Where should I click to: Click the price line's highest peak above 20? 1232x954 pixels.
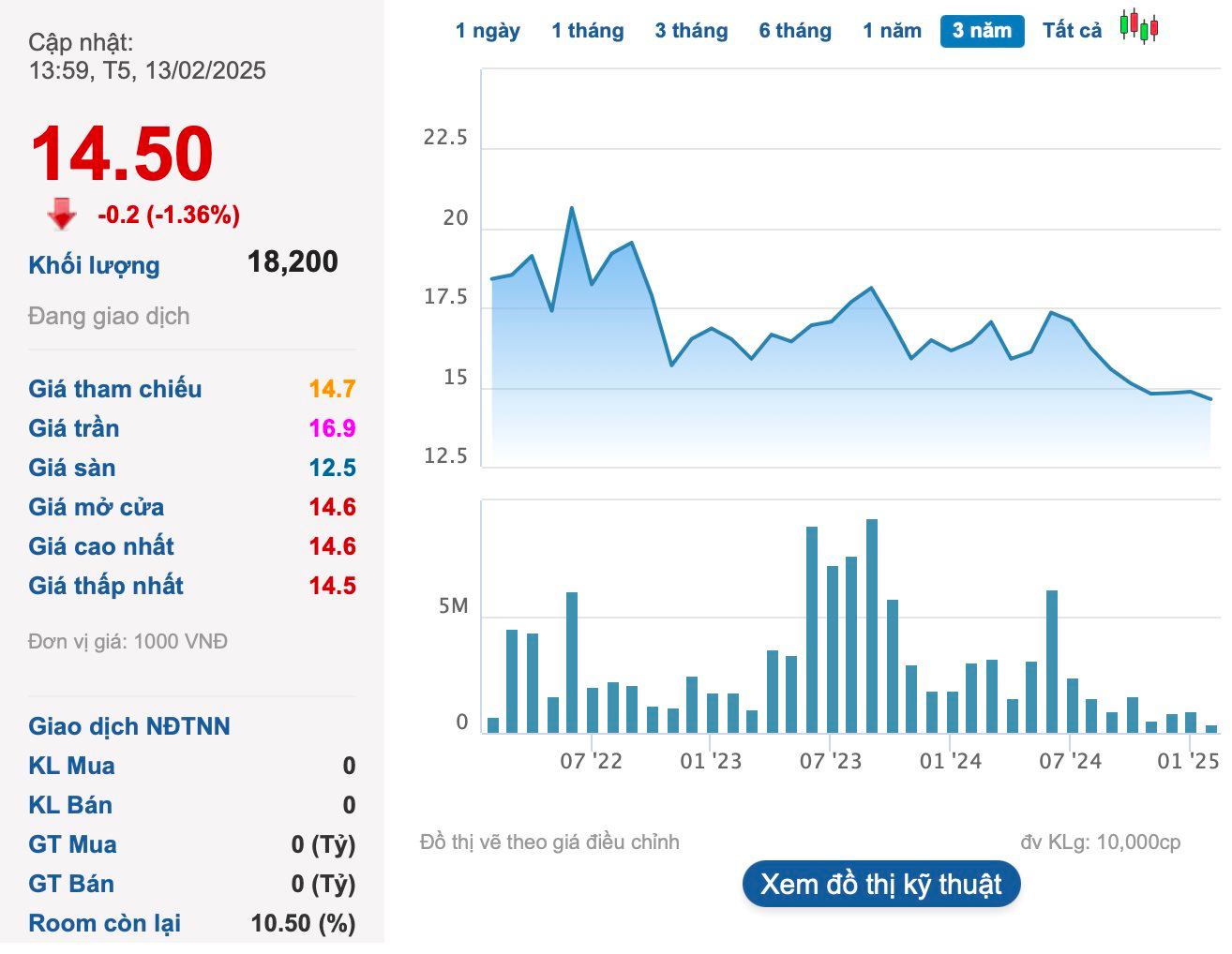(x=572, y=208)
